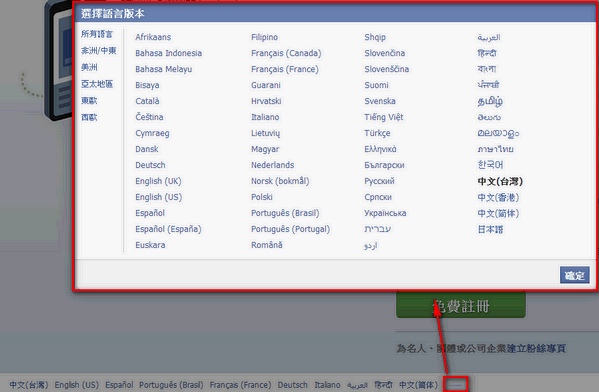Select the 非洲/中東 region category
Screen dimensions: 599x392
click(99, 50)
